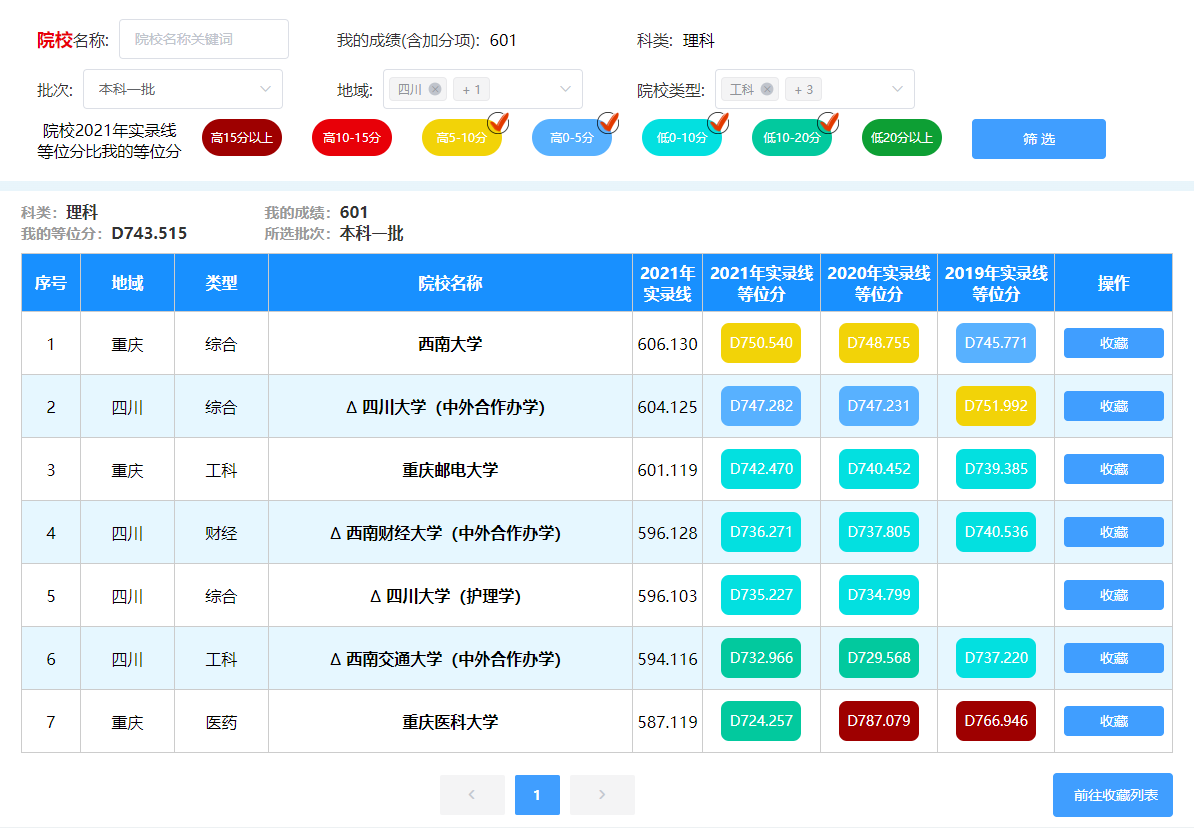Screen dimensions: 1194x828
Task: Focus the 院校名称 keyword input
Action: pyautogui.click(x=204, y=39)
